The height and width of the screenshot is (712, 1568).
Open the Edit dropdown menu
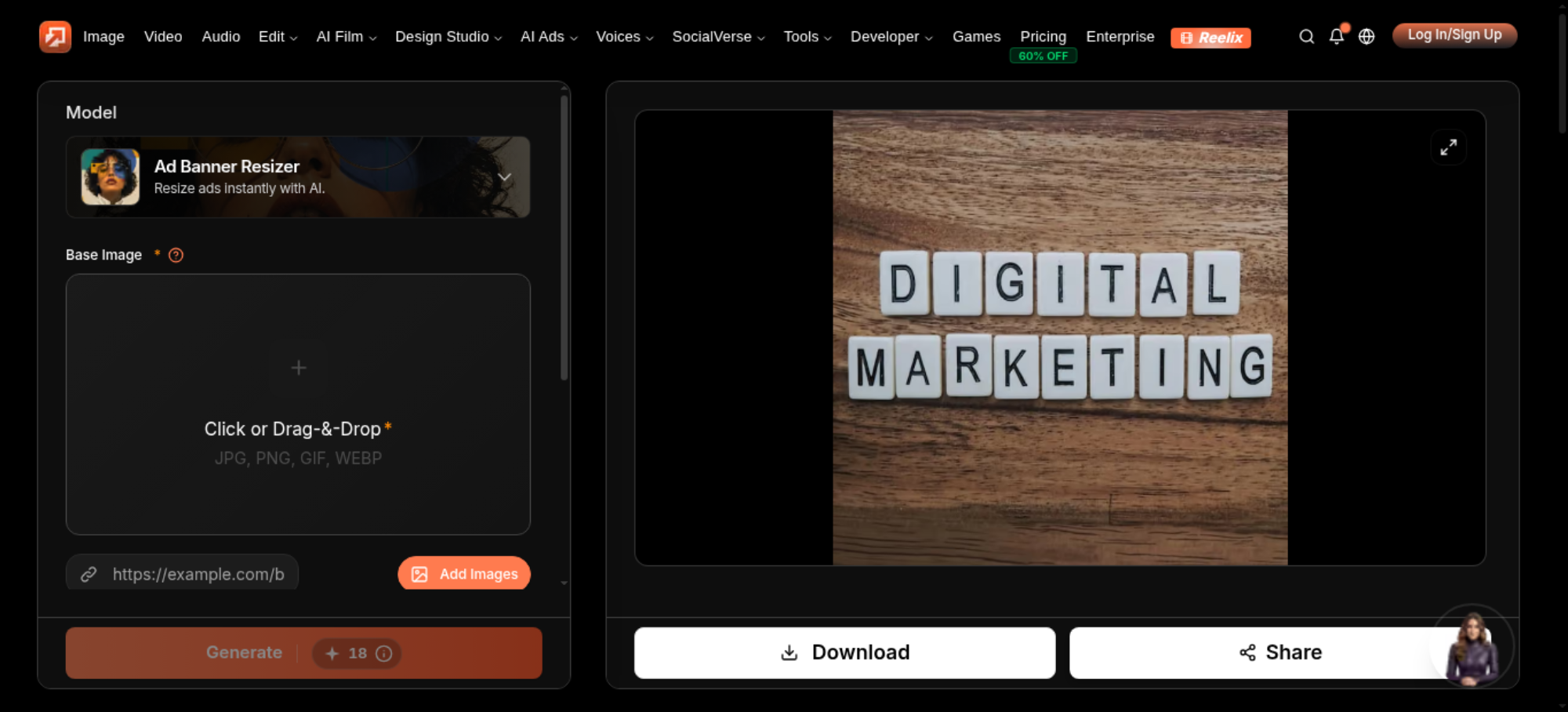[x=278, y=37]
